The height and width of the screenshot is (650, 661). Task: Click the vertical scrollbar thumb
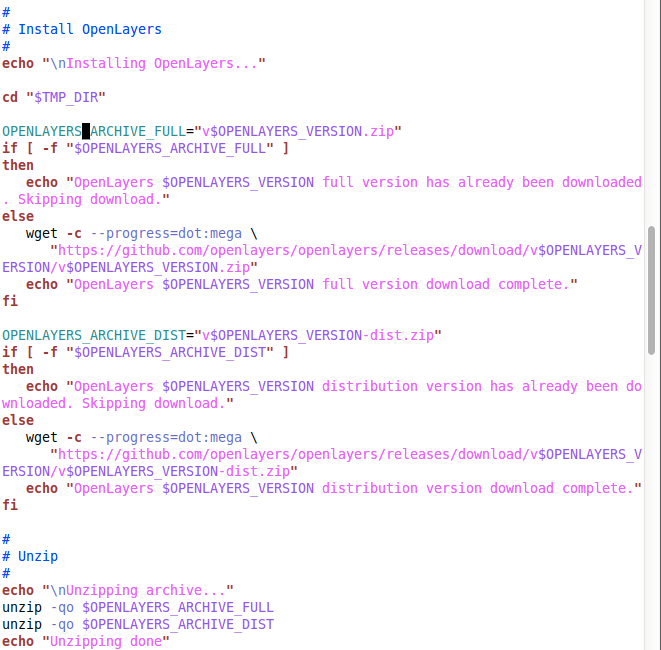651,290
